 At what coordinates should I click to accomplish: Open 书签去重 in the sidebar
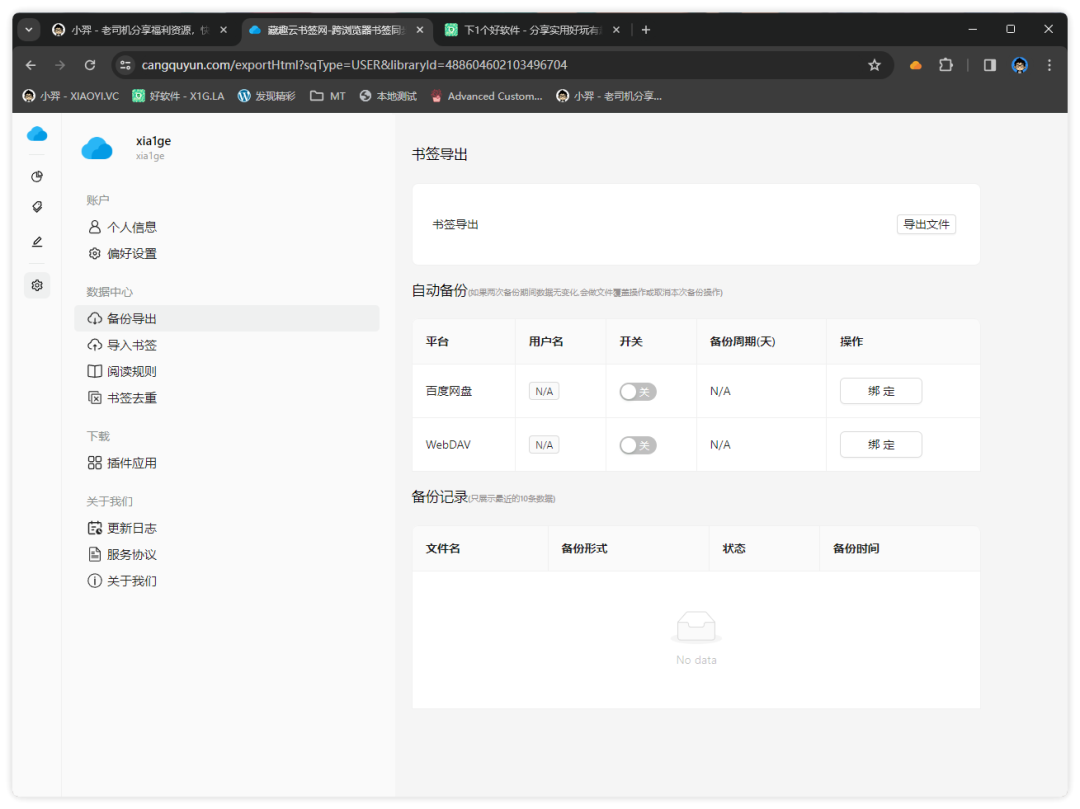132,398
